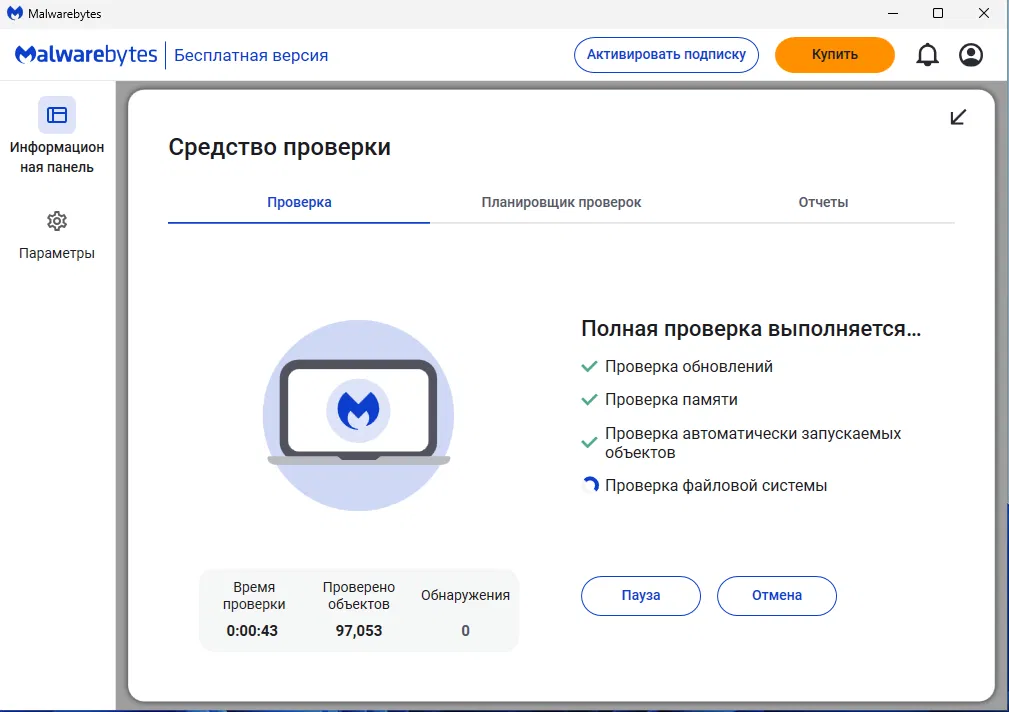Click the Бесплатная версия label
This screenshot has width=1009, height=712.
(251, 55)
